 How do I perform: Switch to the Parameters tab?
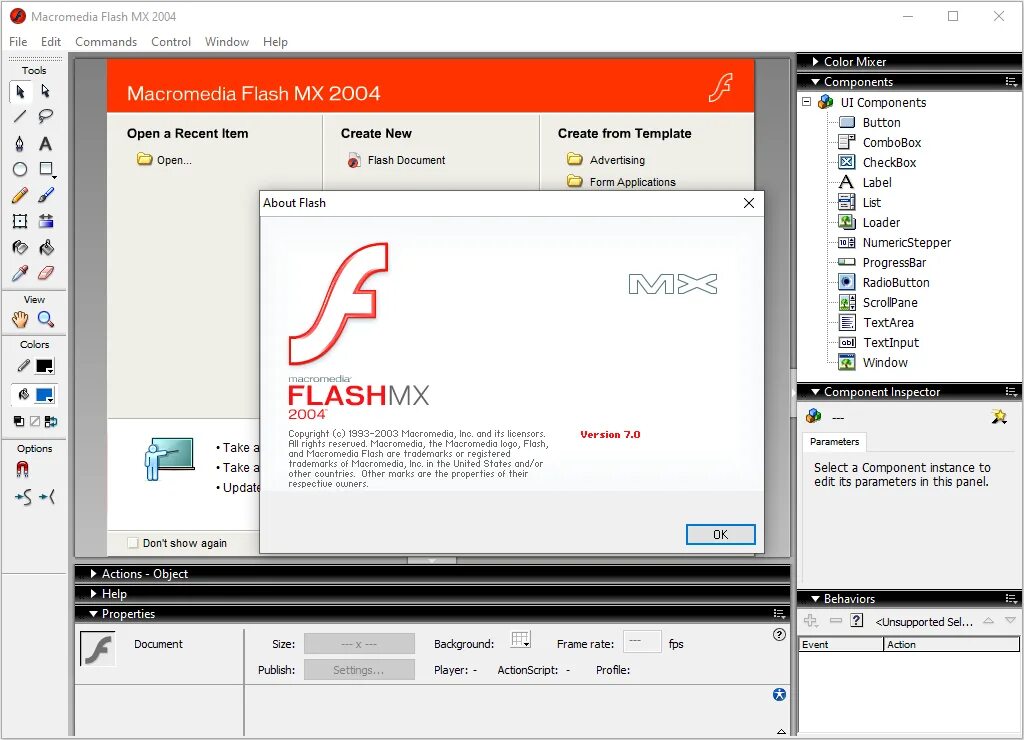click(x=834, y=442)
